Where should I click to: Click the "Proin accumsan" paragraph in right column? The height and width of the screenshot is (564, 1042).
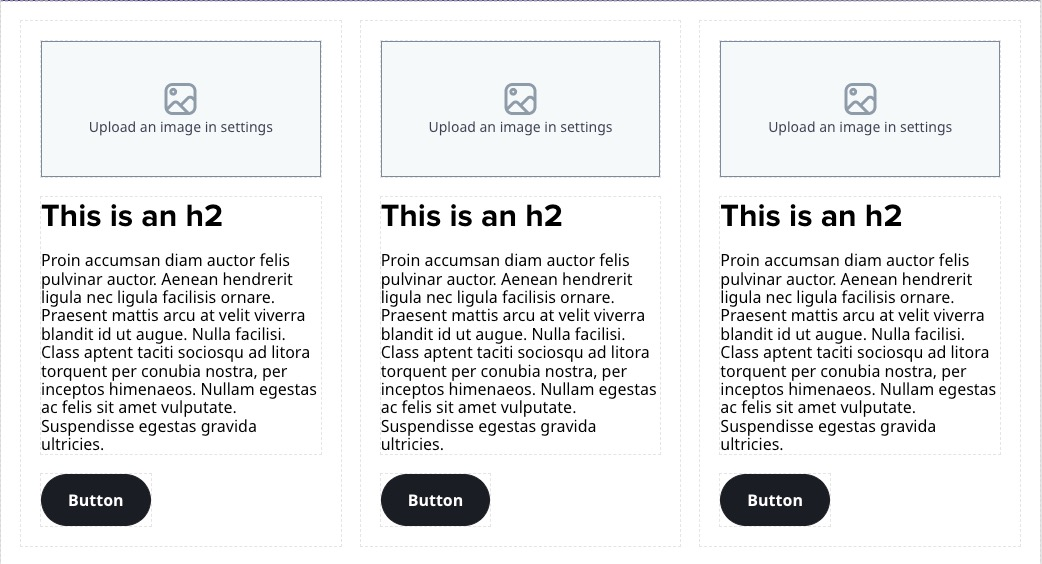click(860, 352)
